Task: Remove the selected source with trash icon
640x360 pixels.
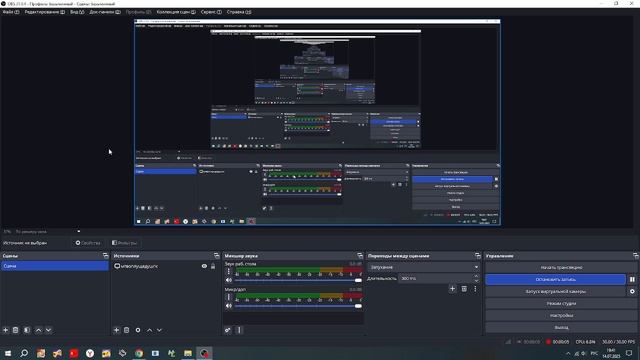Action: [127, 330]
